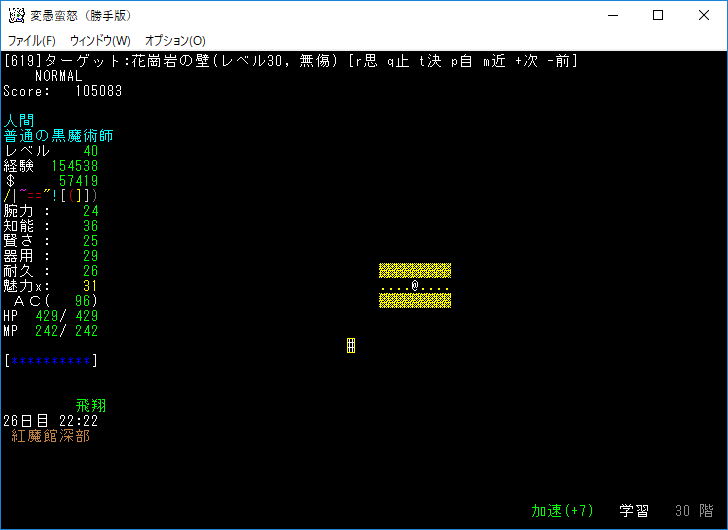Image resolution: width=728 pixels, height=530 pixels.
Task: Open the ウィンドウ(W) menu
Action: click(x=100, y=40)
